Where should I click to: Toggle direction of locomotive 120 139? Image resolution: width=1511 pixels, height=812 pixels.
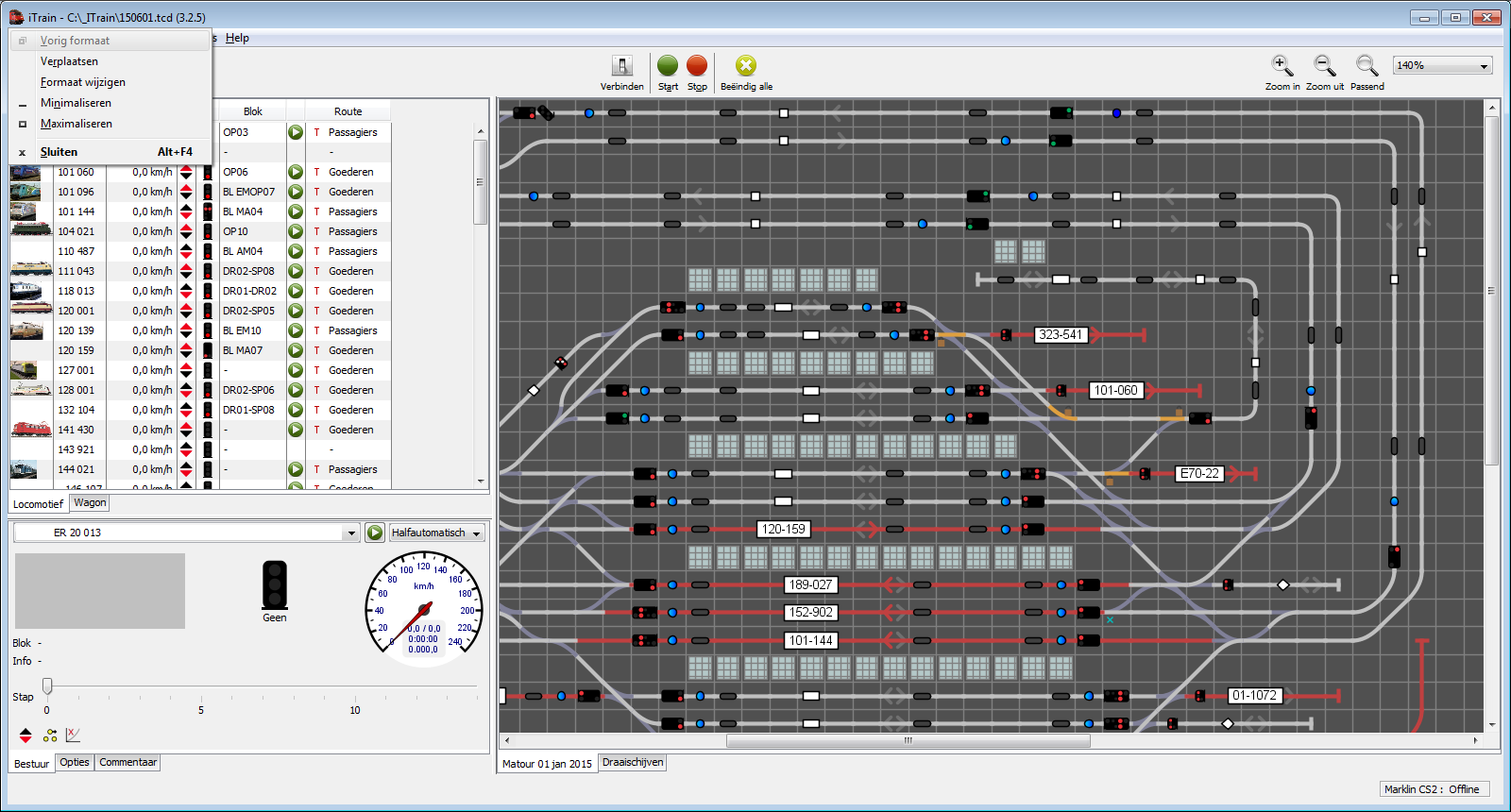(186, 330)
